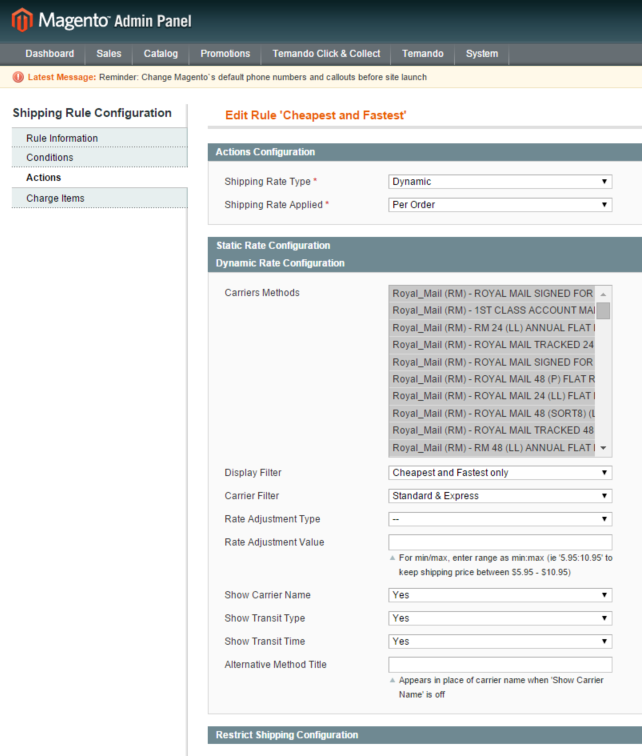642x756 pixels.
Task: Select ROYAL MAIL 48 (P) FLAT carrier method
Action: coord(492,379)
